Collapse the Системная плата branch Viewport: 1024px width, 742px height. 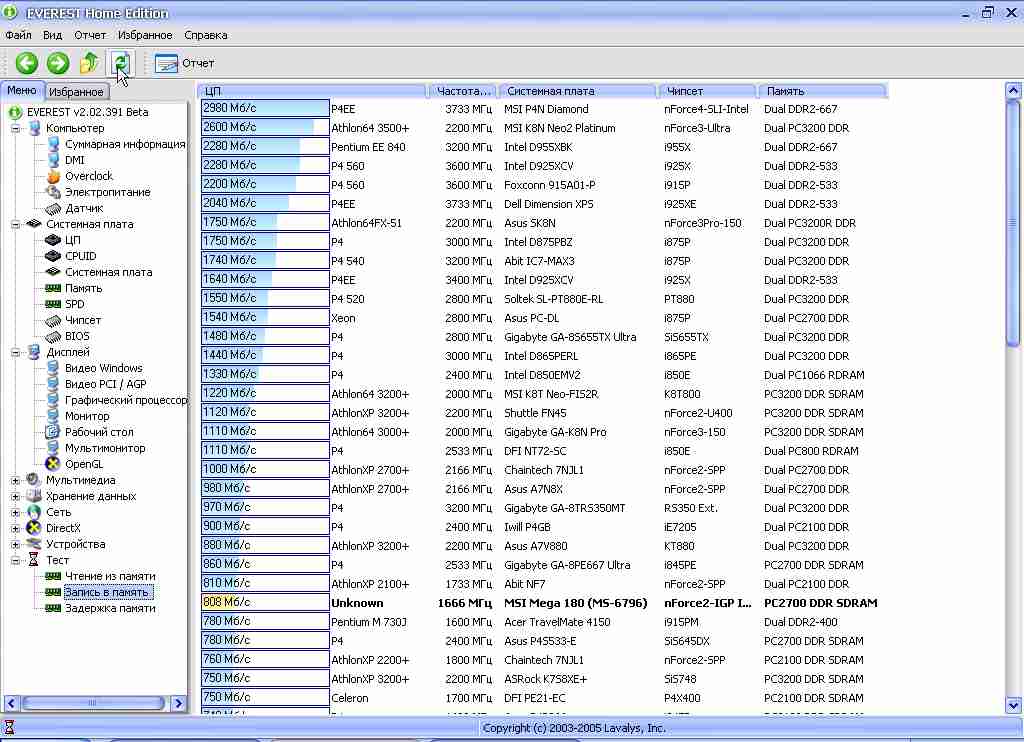(x=15, y=224)
